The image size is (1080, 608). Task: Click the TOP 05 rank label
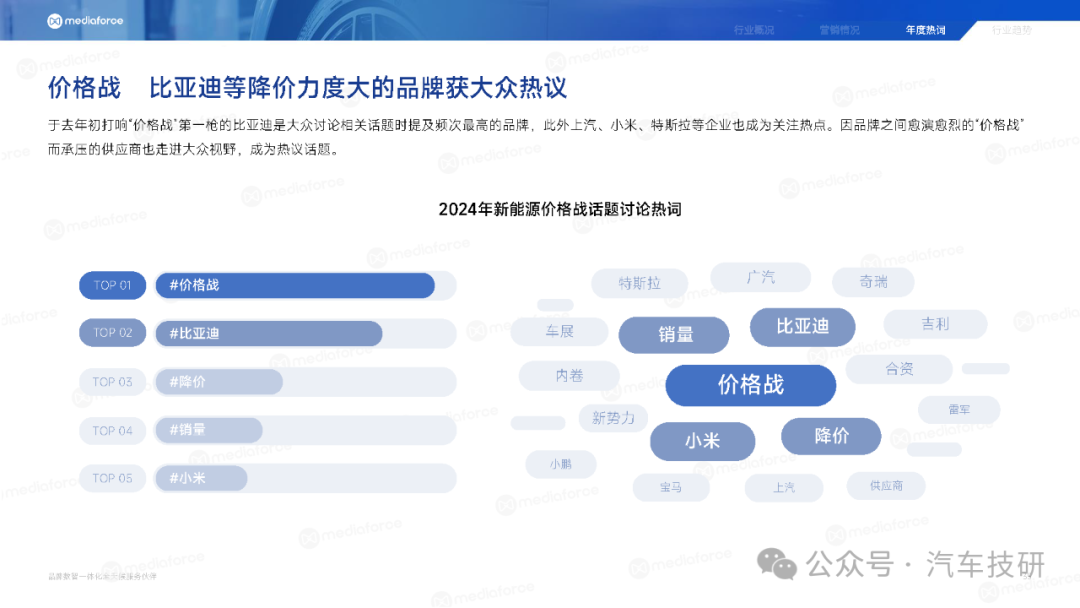[112, 479]
